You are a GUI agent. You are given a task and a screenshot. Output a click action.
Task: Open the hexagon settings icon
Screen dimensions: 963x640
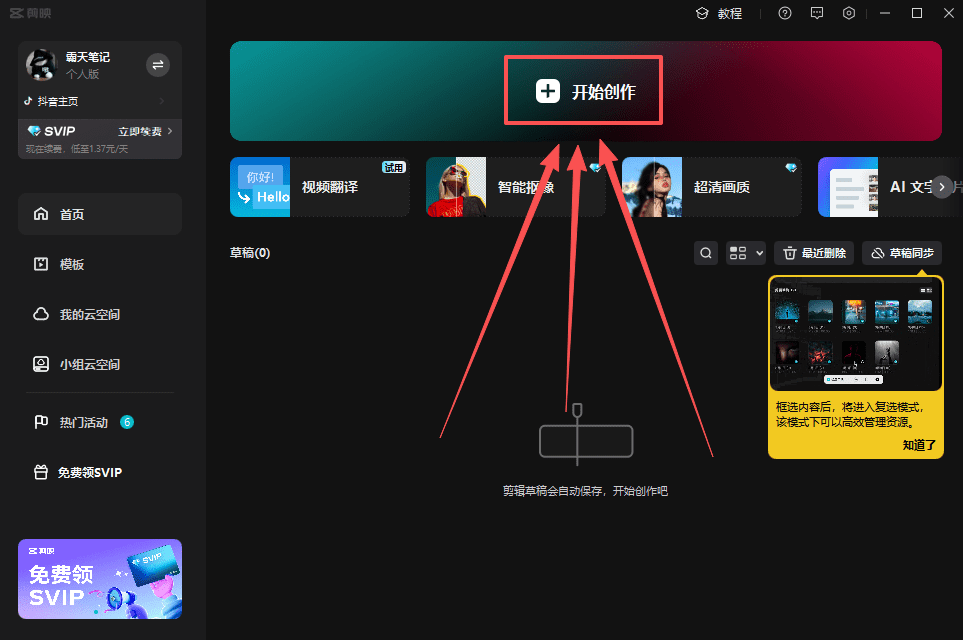tap(849, 13)
